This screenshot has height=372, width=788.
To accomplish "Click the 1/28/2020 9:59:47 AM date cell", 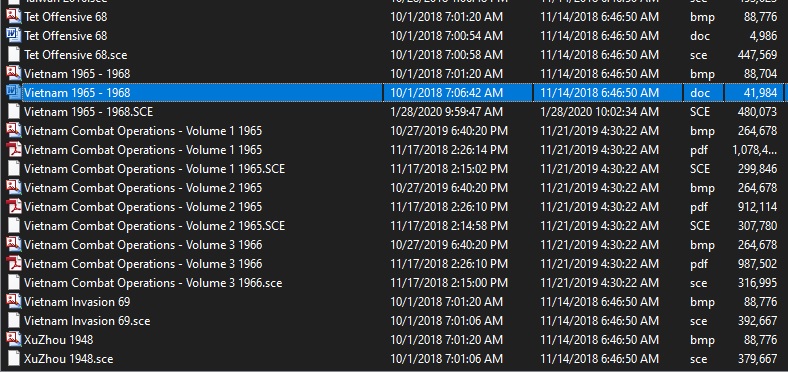I will coord(446,112).
